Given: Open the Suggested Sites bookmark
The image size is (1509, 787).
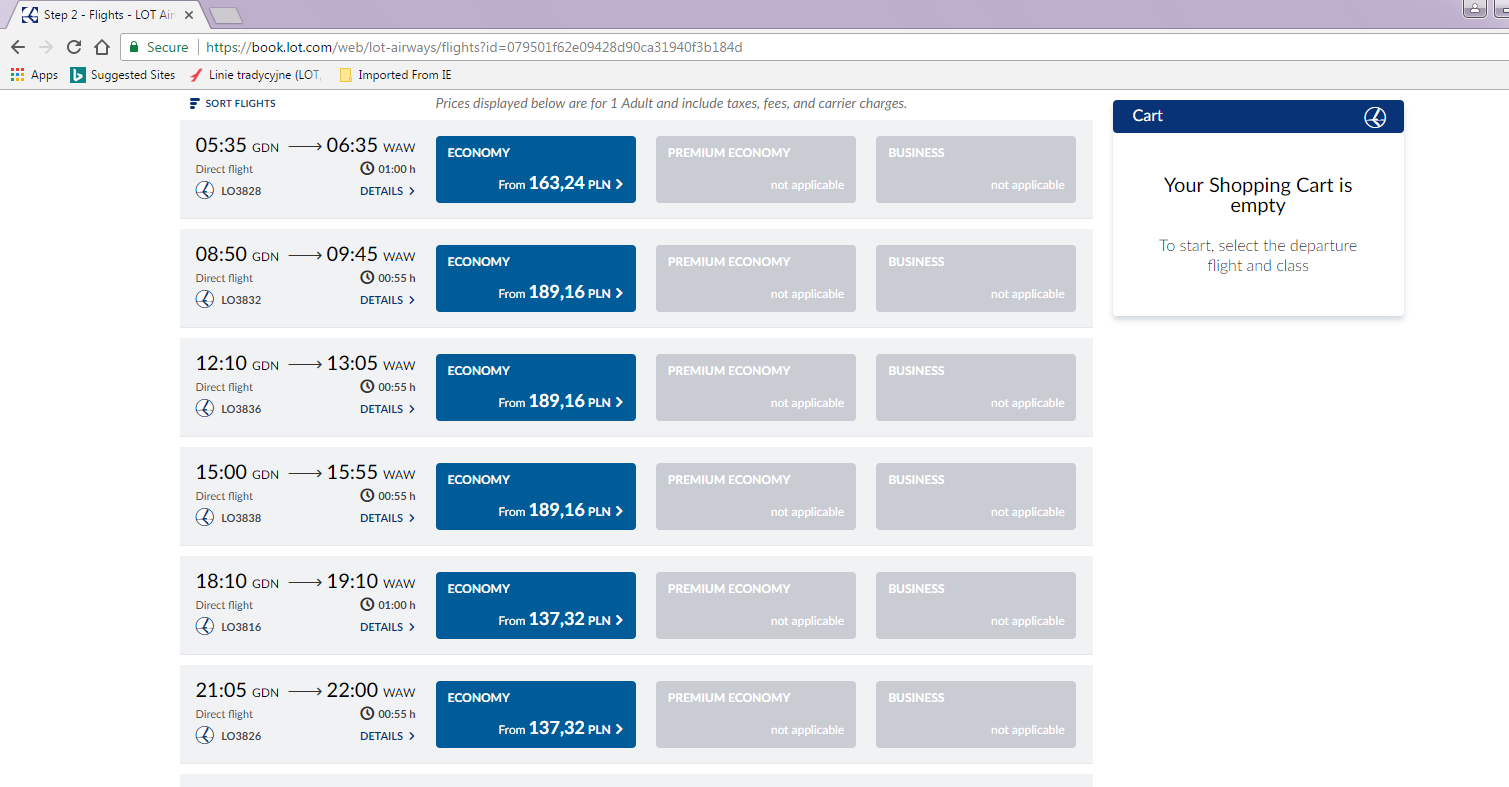Looking at the screenshot, I should (123, 75).
